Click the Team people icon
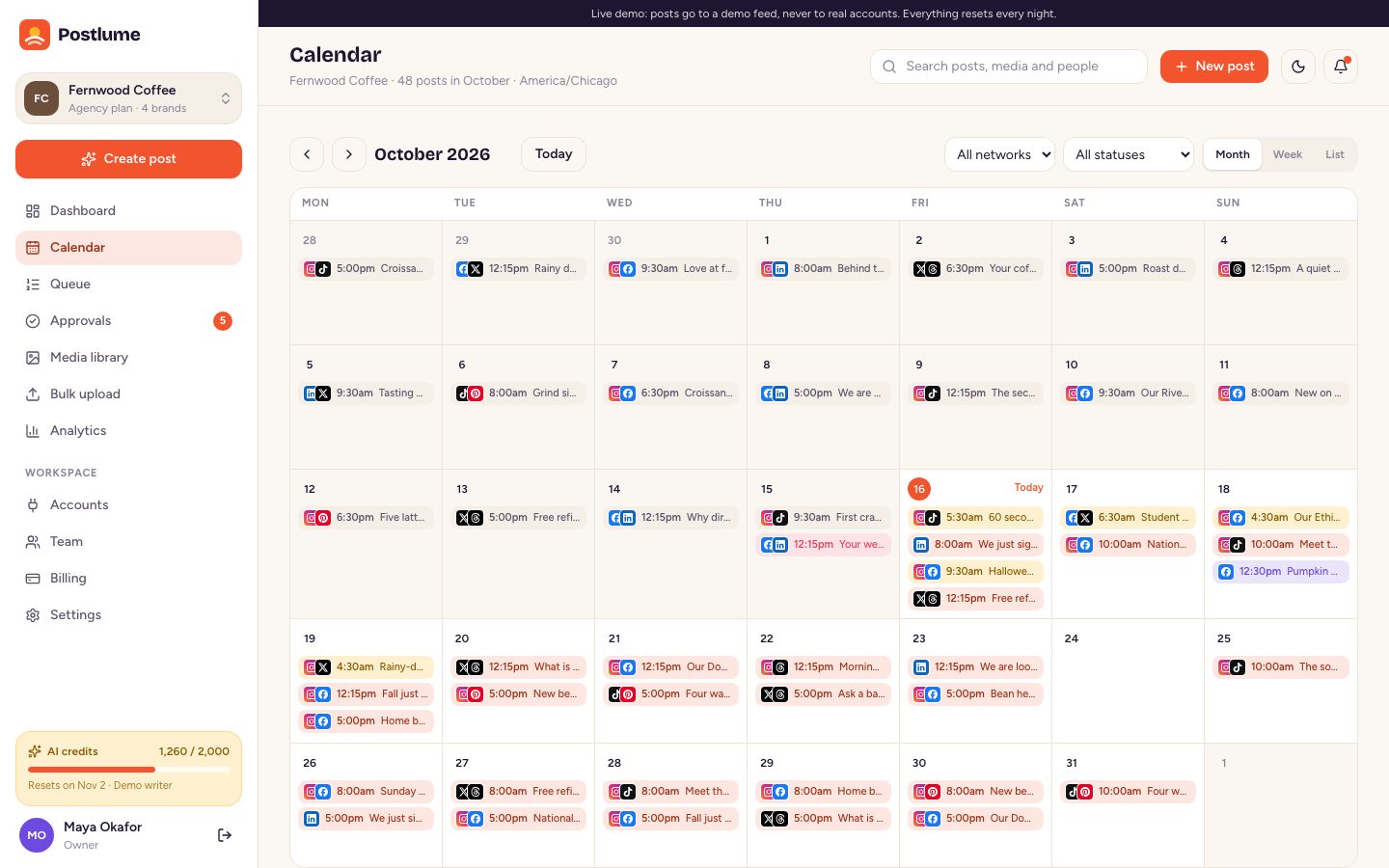Viewport: 1389px width, 868px height. tap(33, 542)
